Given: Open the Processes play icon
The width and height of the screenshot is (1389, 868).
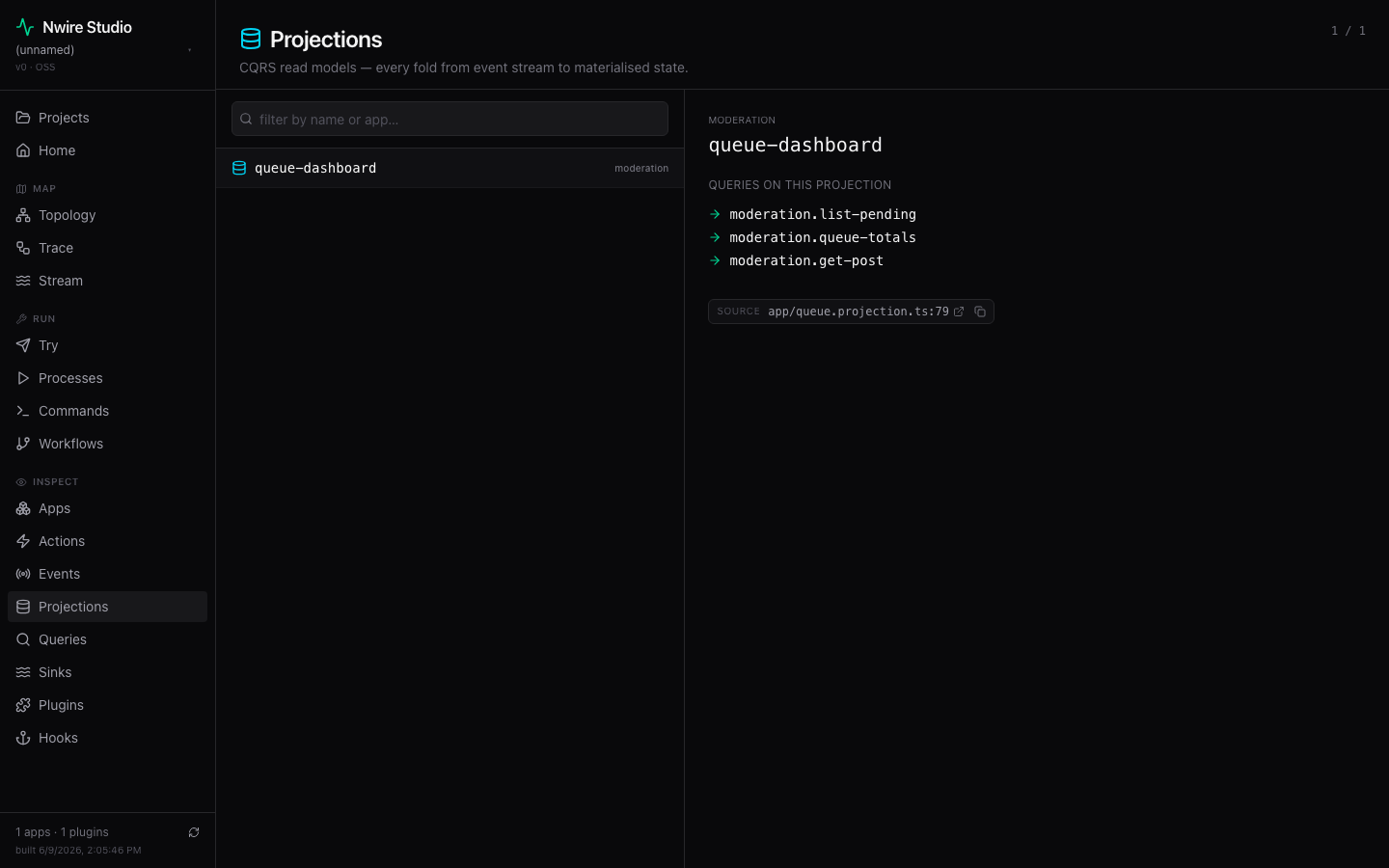Looking at the screenshot, I should pos(23,378).
